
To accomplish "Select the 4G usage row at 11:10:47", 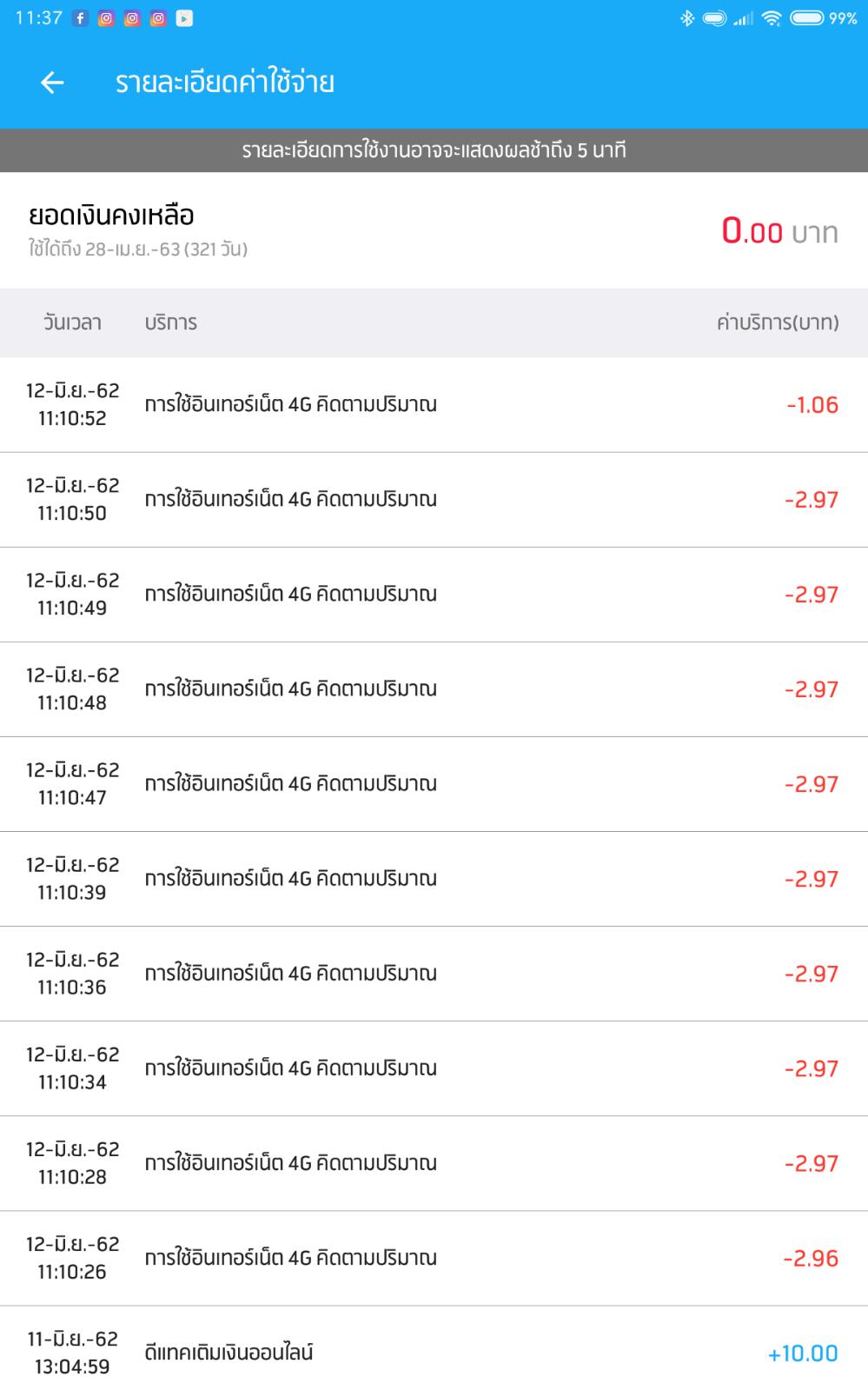I will (434, 784).
